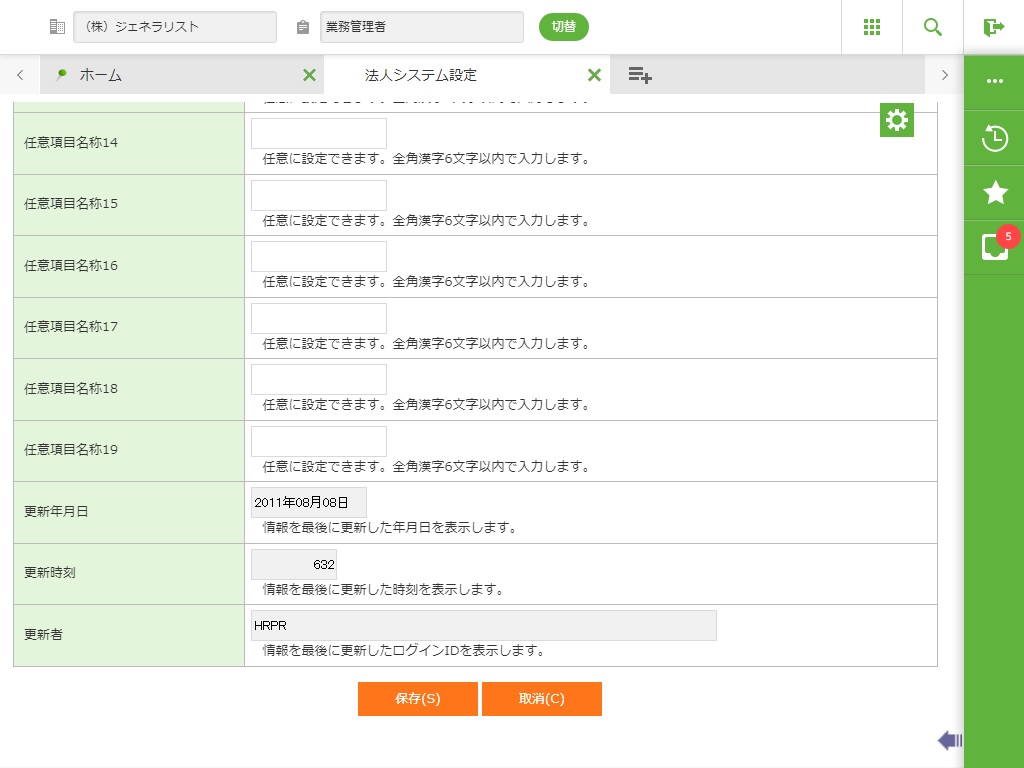Click the 任意項目名称16 input field
This screenshot has height=768, width=1024.
click(x=319, y=257)
